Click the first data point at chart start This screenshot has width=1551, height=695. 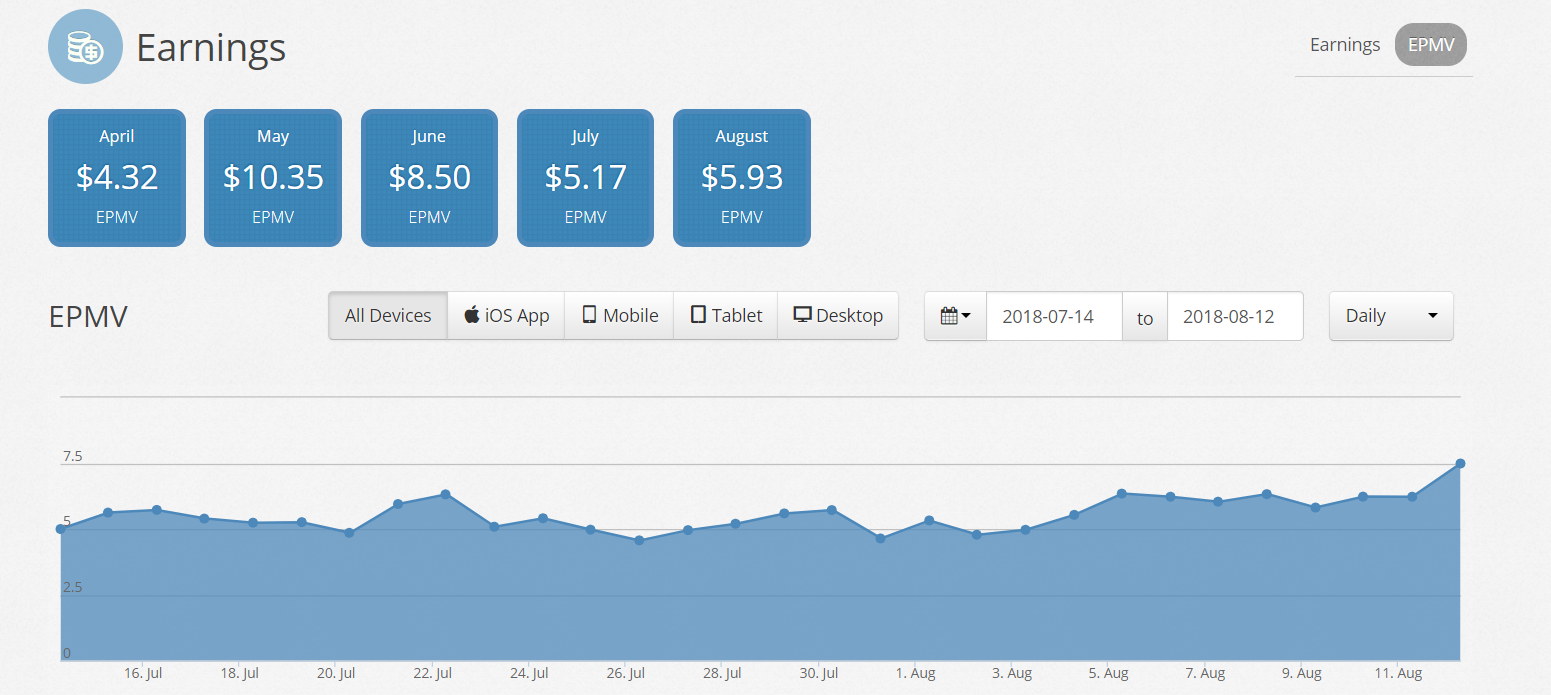[x=60, y=528]
